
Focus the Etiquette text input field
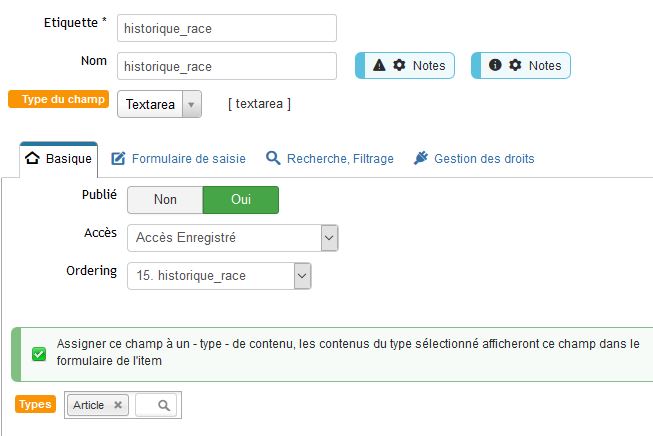click(x=227, y=28)
